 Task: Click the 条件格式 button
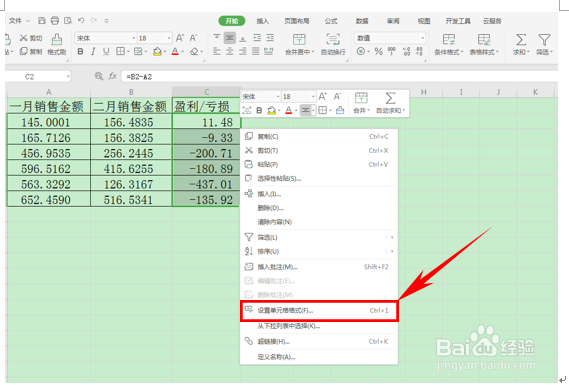click(449, 45)
